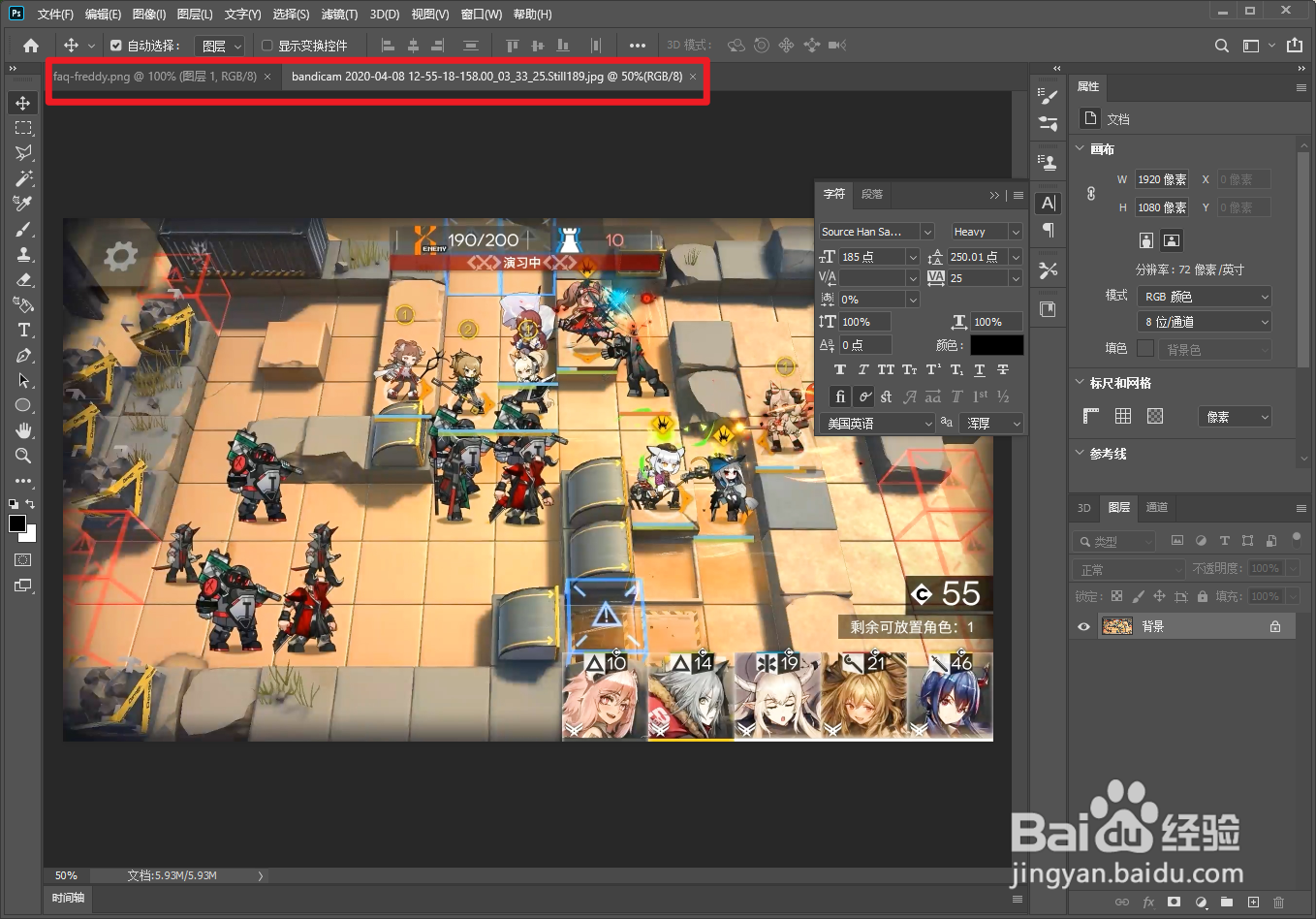The height and width of the screenshot is (919, 1316).
Task: Open the 浑厚 anti-aliasing dropdown
Action: point(991,424)
